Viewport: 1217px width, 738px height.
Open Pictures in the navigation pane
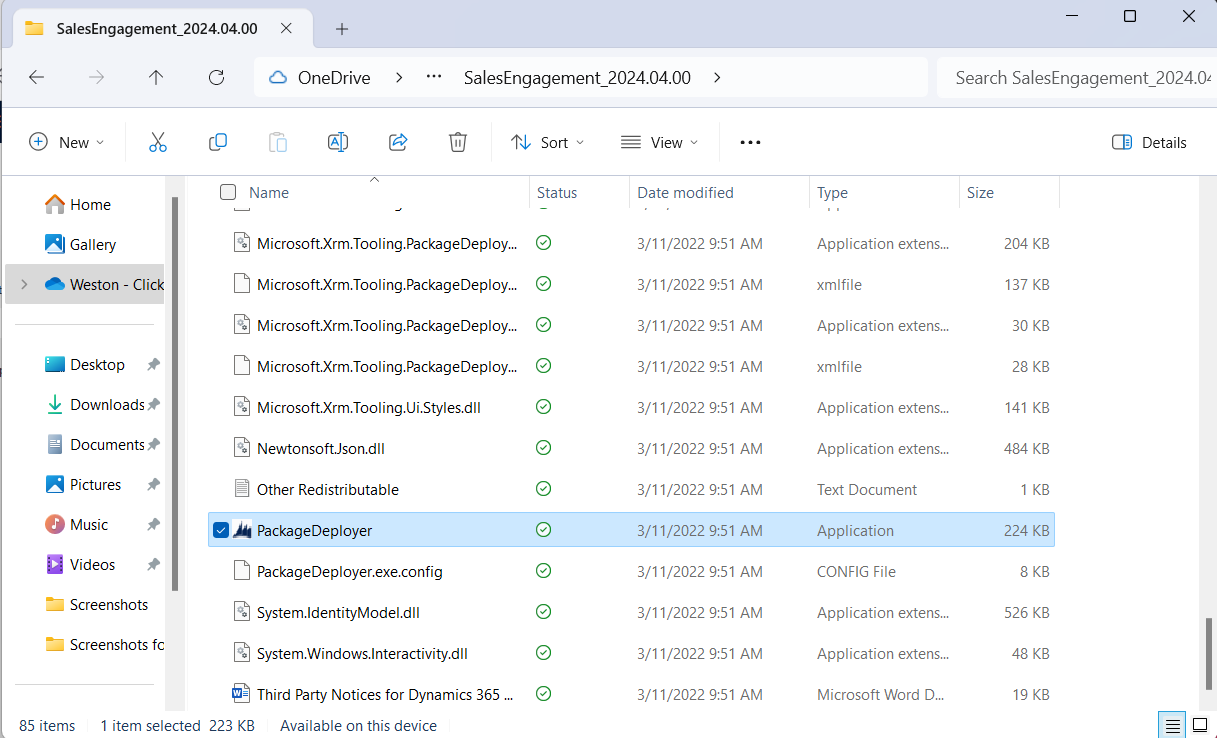95,484
